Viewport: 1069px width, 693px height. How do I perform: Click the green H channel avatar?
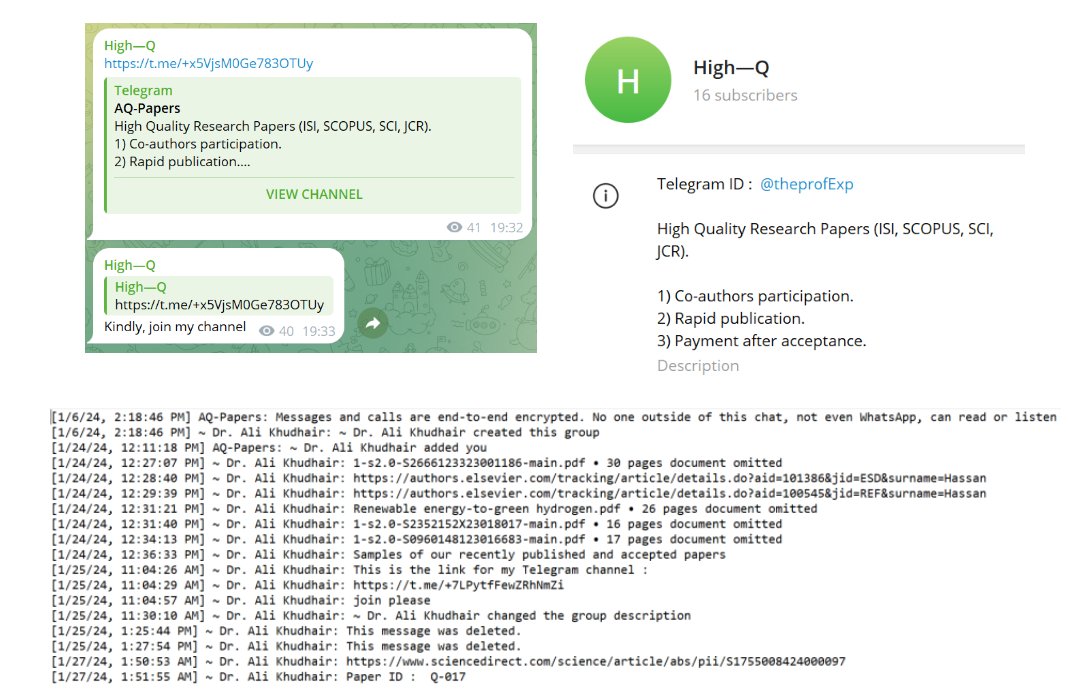(x=627, y=80)
